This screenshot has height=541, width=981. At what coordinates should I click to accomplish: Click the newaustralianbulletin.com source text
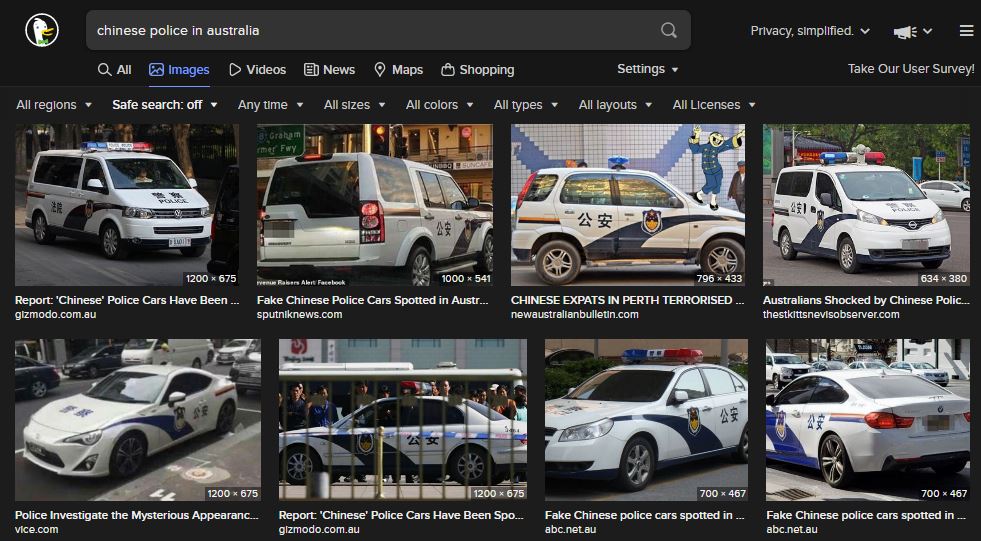point(574,314)
